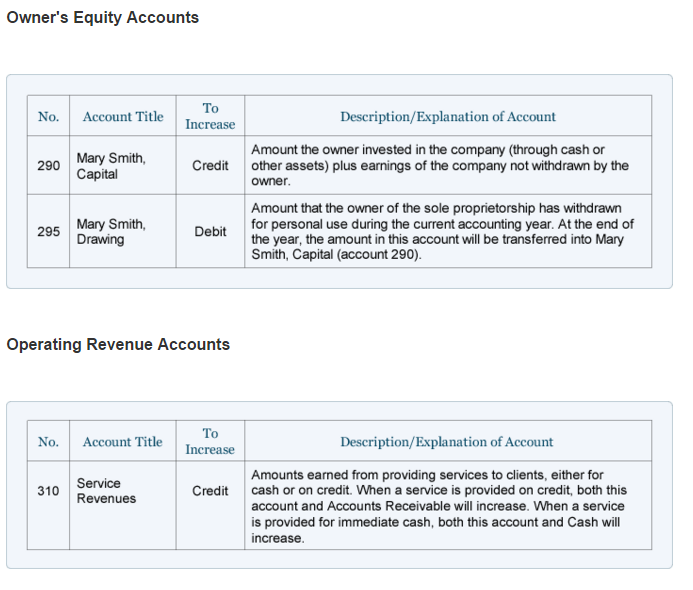Select account number 295 cell

48,231
